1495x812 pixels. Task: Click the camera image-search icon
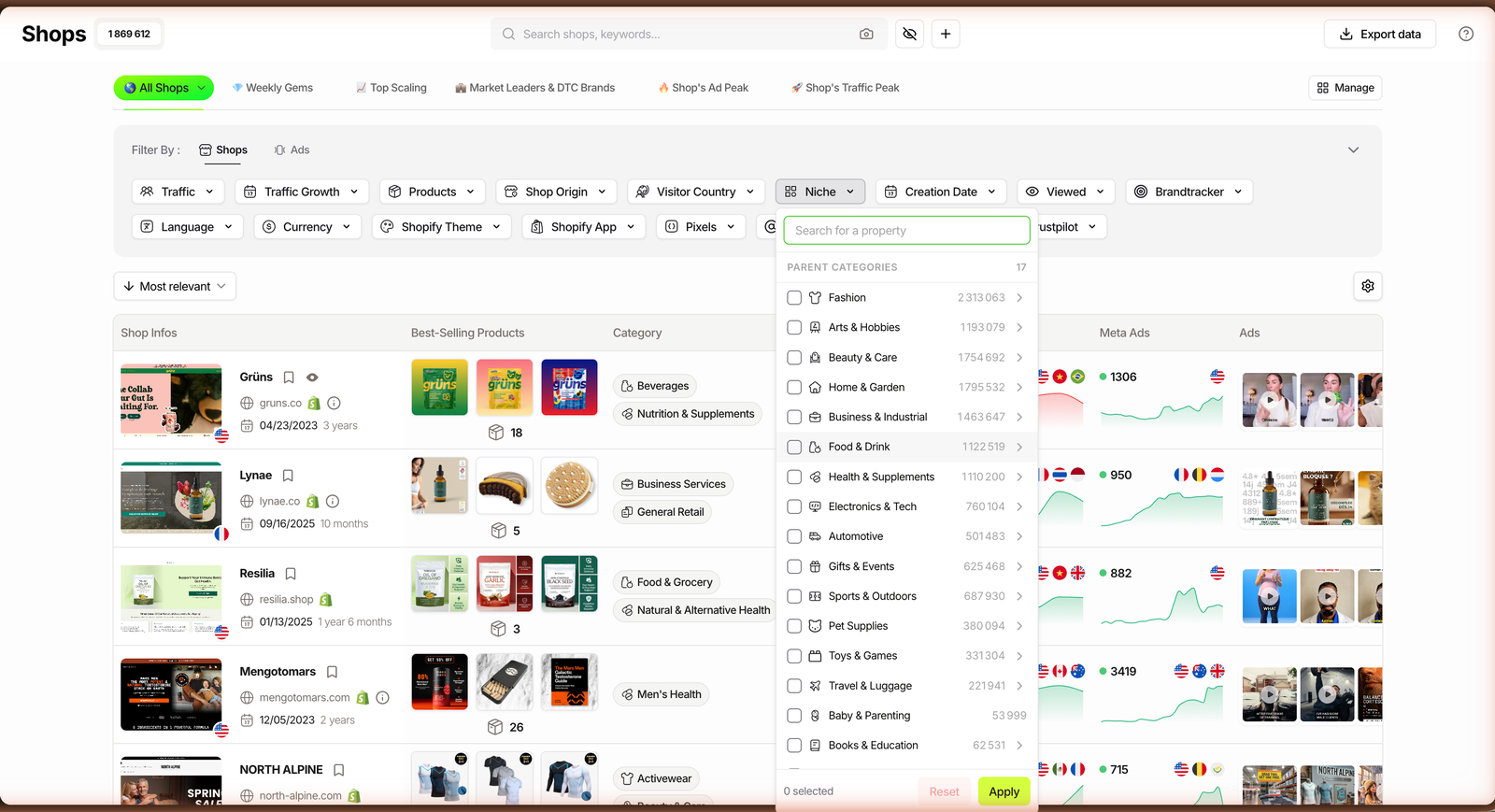click(866, 35)
